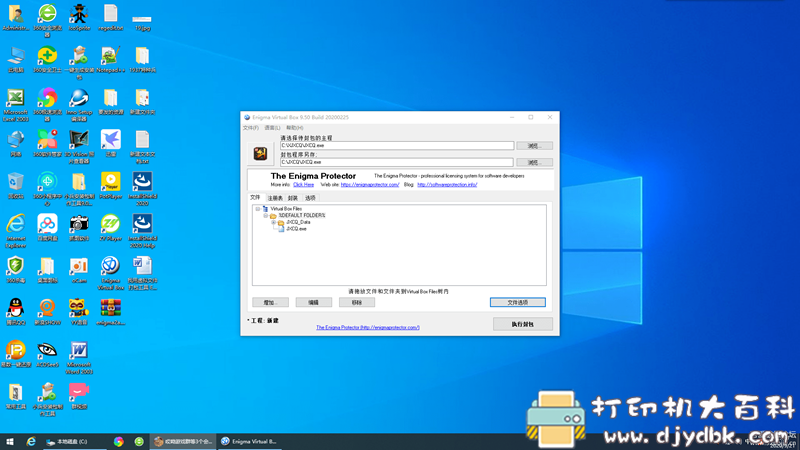Click browse button for input executable
The height and width of the screenshot is (450, 800).
534,146
